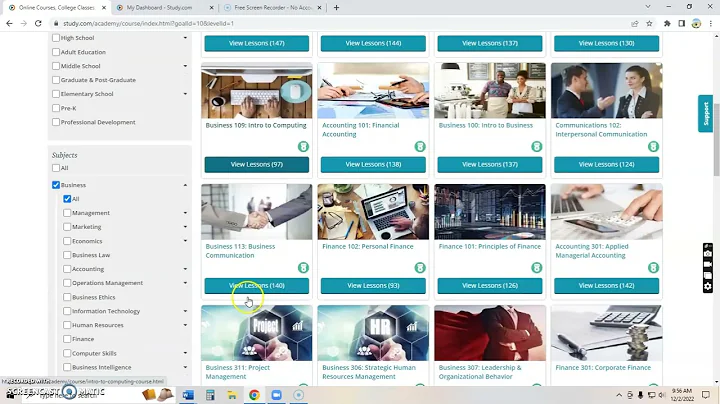Image resolution: width=720 pixels, height=404 pixels.
Task: Click the video record icon in recorder widget
Action: tap(708, 264)
